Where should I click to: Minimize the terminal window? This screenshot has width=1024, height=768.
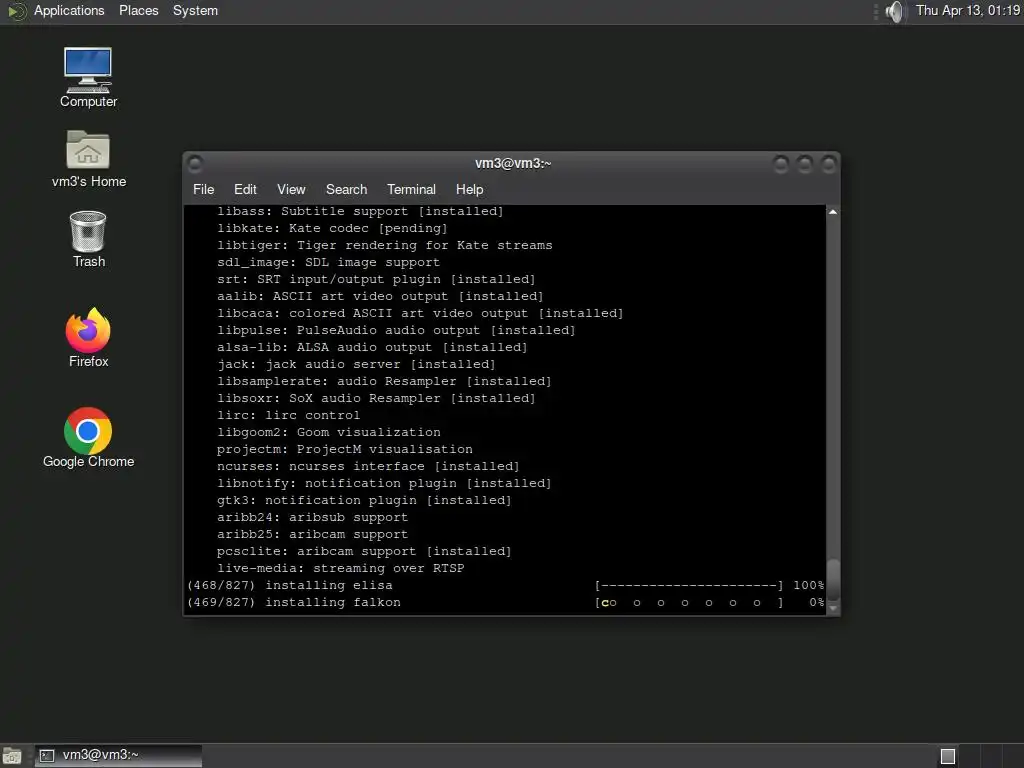(x=780, y=164)
